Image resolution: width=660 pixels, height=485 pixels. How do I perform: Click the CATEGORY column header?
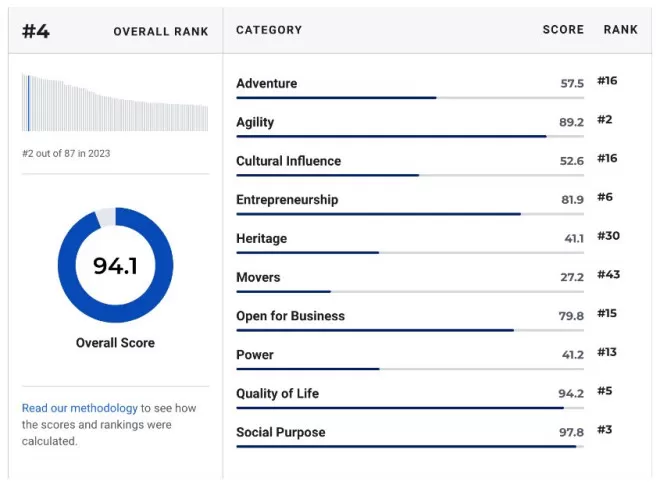[269, 30]
